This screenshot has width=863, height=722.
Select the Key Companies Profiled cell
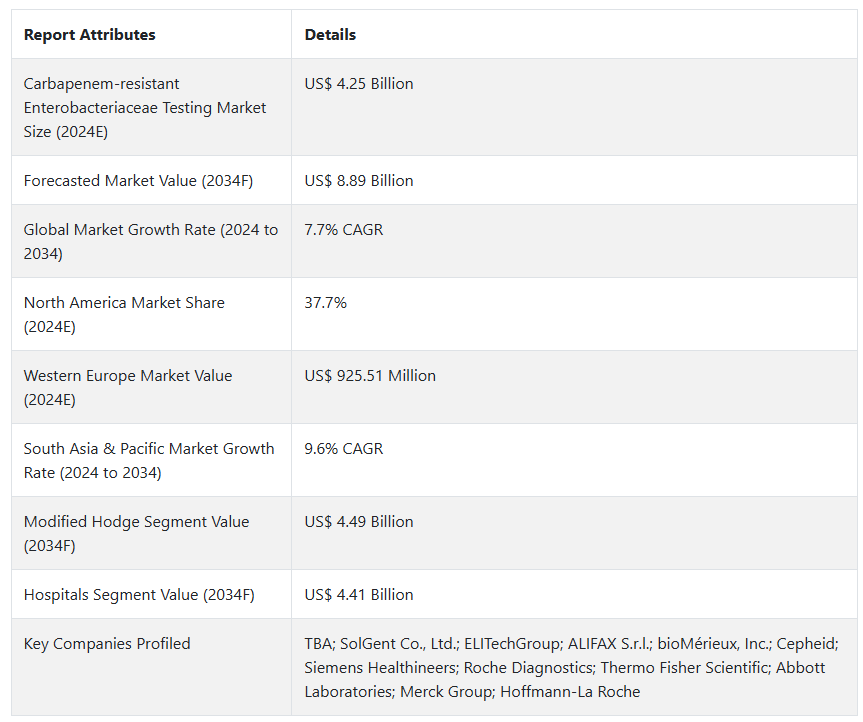click(x=107, y=644)
